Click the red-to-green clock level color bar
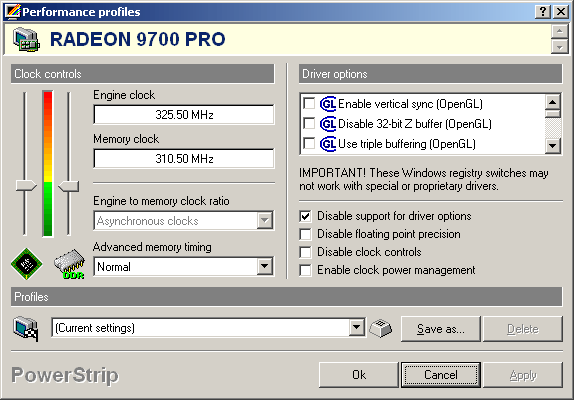574x400 pixels. 48,164
